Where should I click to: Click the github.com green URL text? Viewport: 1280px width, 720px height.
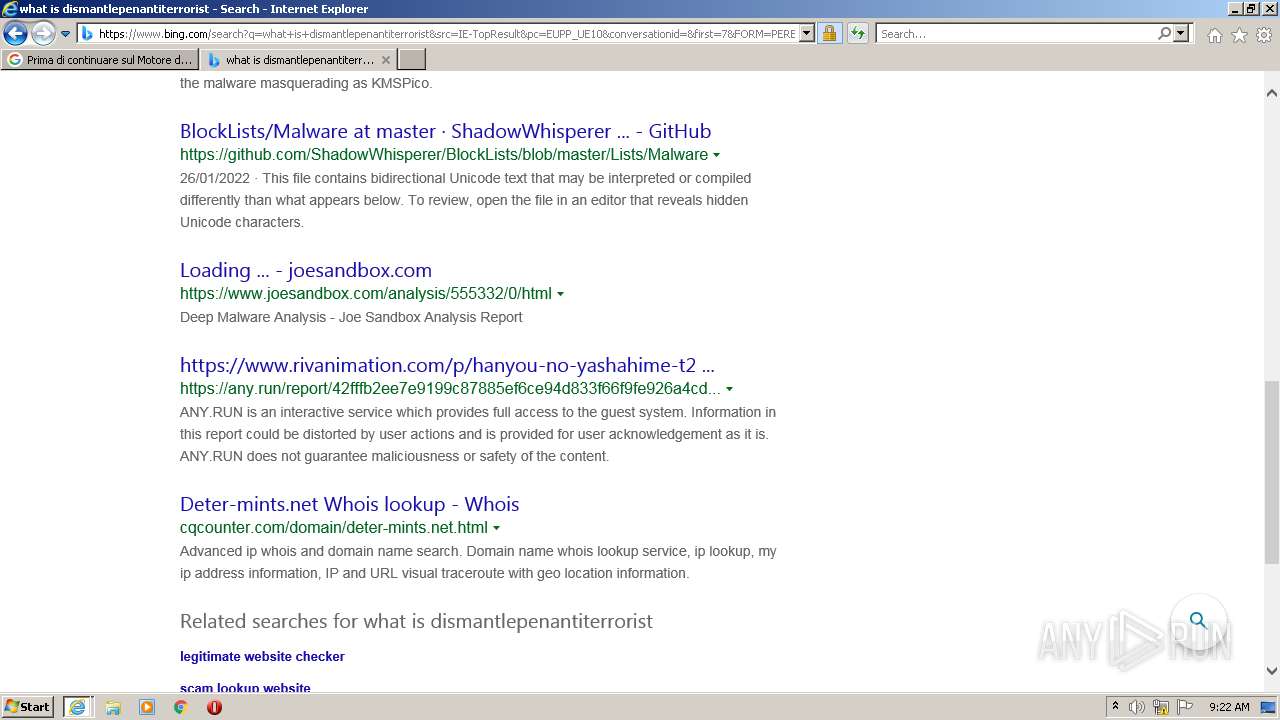(444, 155)
